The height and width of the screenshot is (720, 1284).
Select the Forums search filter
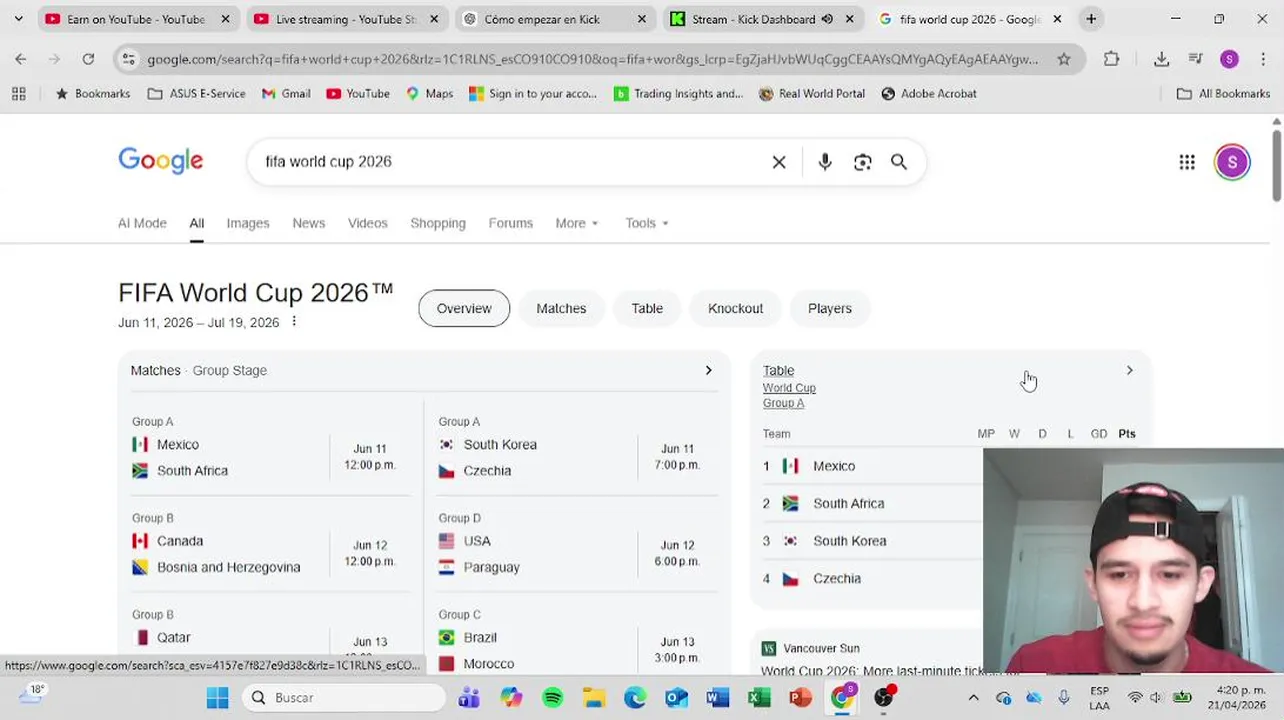[x=511, y=223]
